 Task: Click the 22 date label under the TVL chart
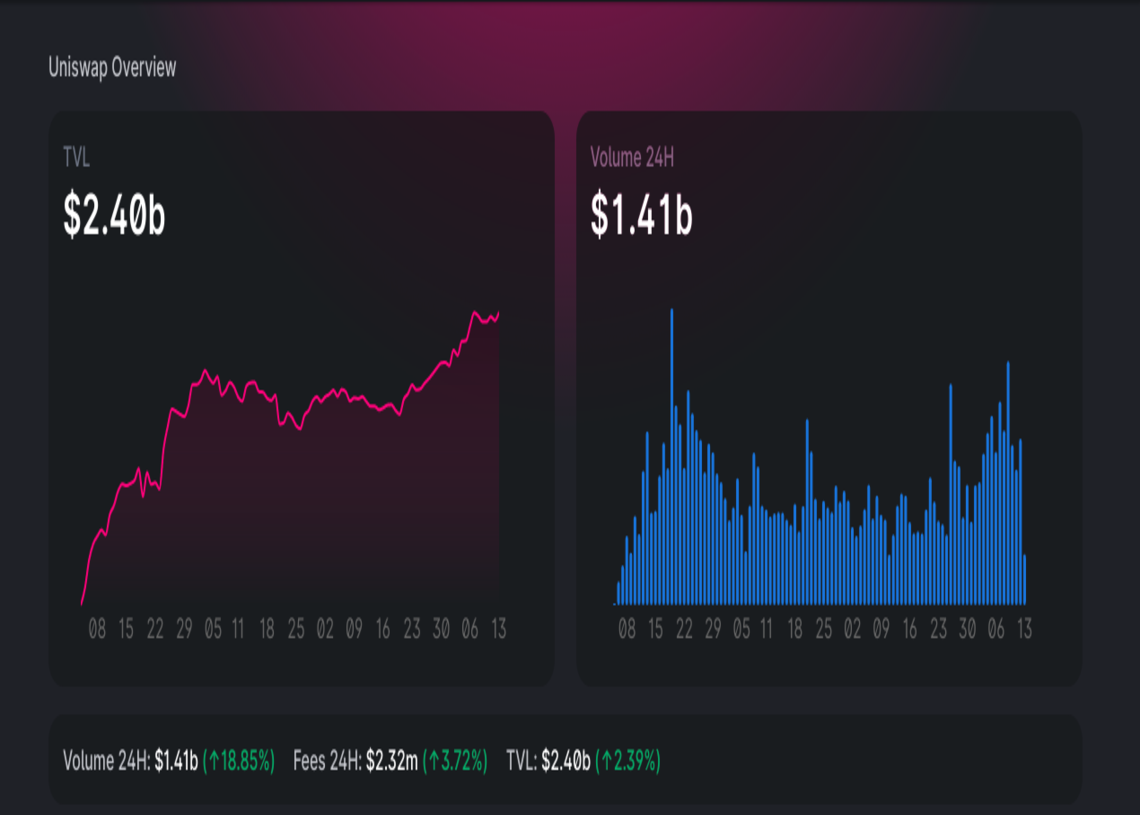pyautogui.click(x=155, y=629)
